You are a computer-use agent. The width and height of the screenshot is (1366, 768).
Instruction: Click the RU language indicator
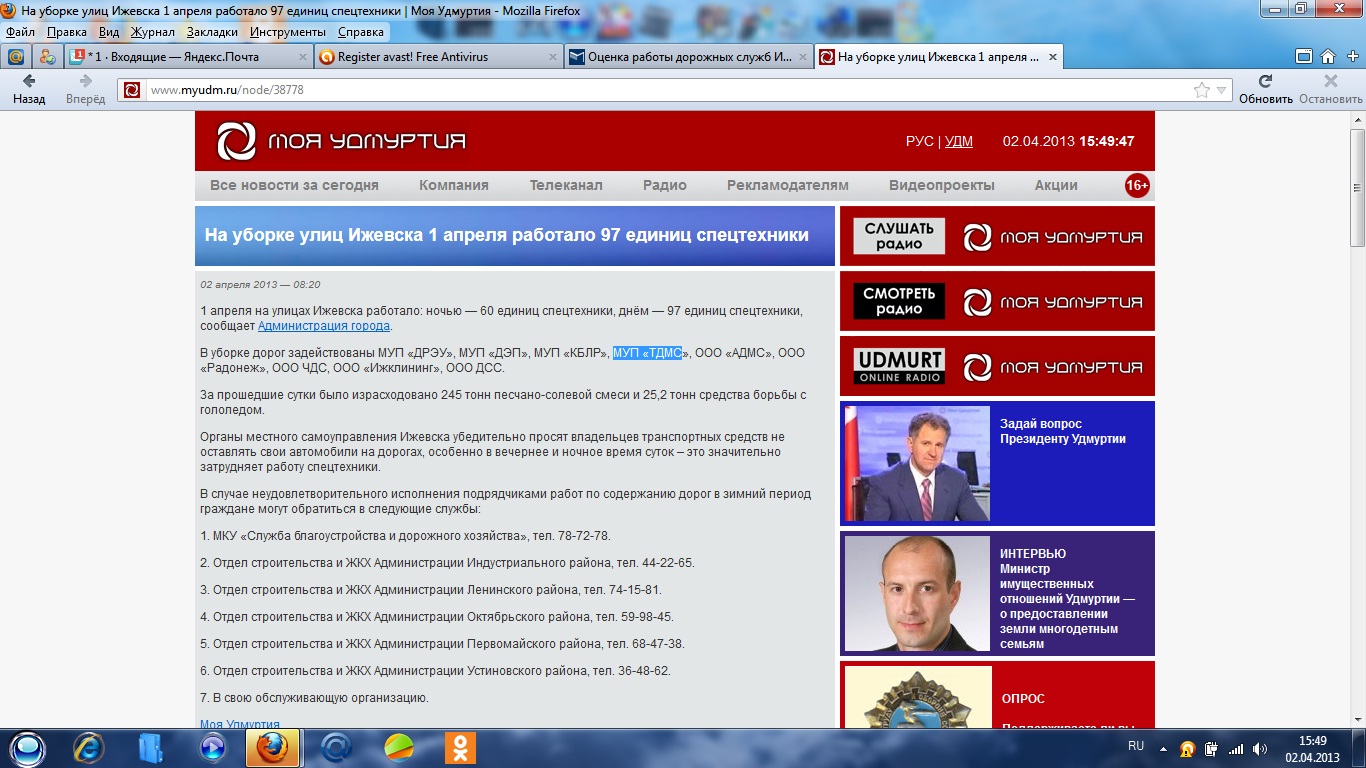click(1136, 746)
